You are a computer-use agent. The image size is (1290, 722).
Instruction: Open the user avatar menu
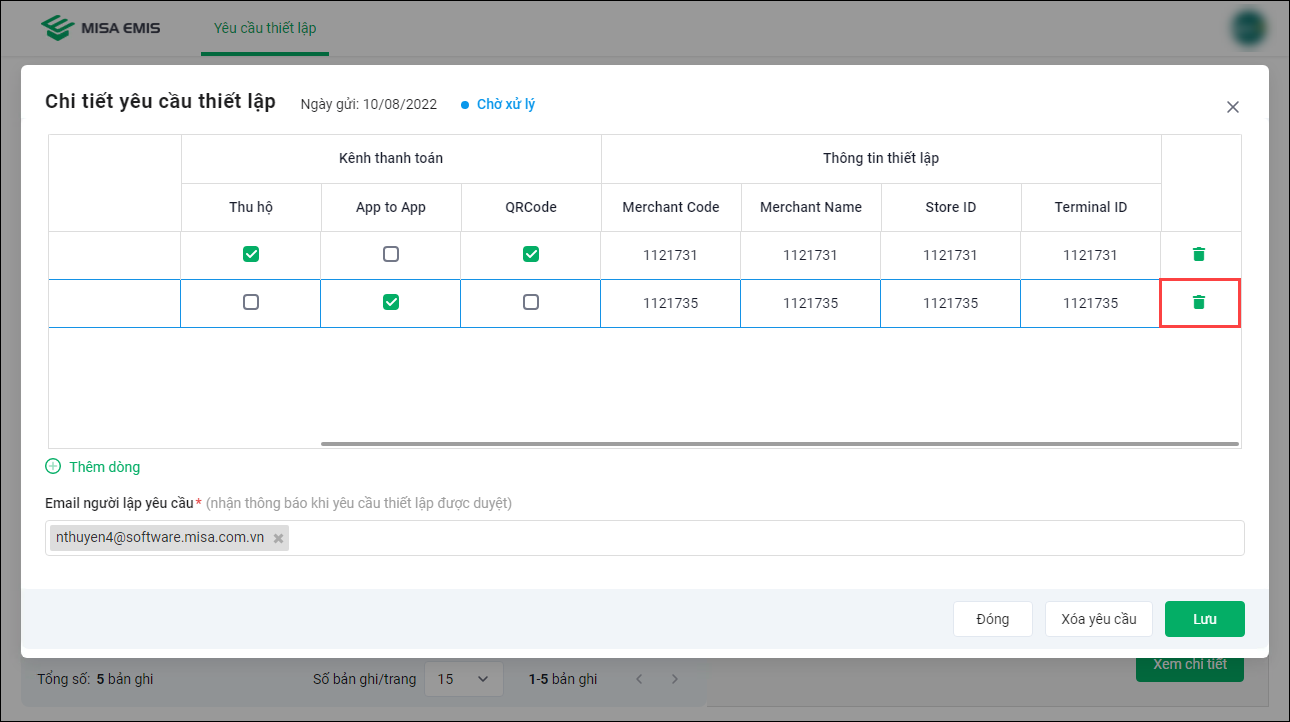pyautogui.click(x=1249, y=28)
